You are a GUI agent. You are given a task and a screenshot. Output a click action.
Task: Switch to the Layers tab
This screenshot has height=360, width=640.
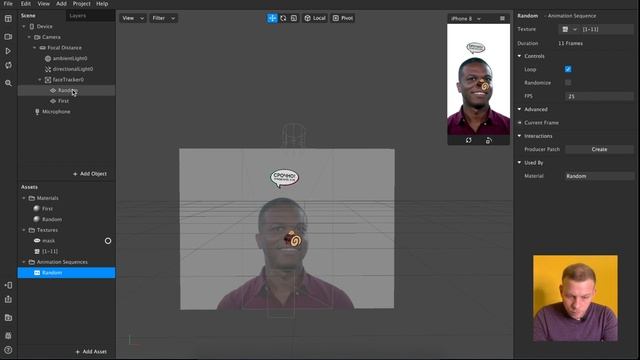click(x=78, y=16)
